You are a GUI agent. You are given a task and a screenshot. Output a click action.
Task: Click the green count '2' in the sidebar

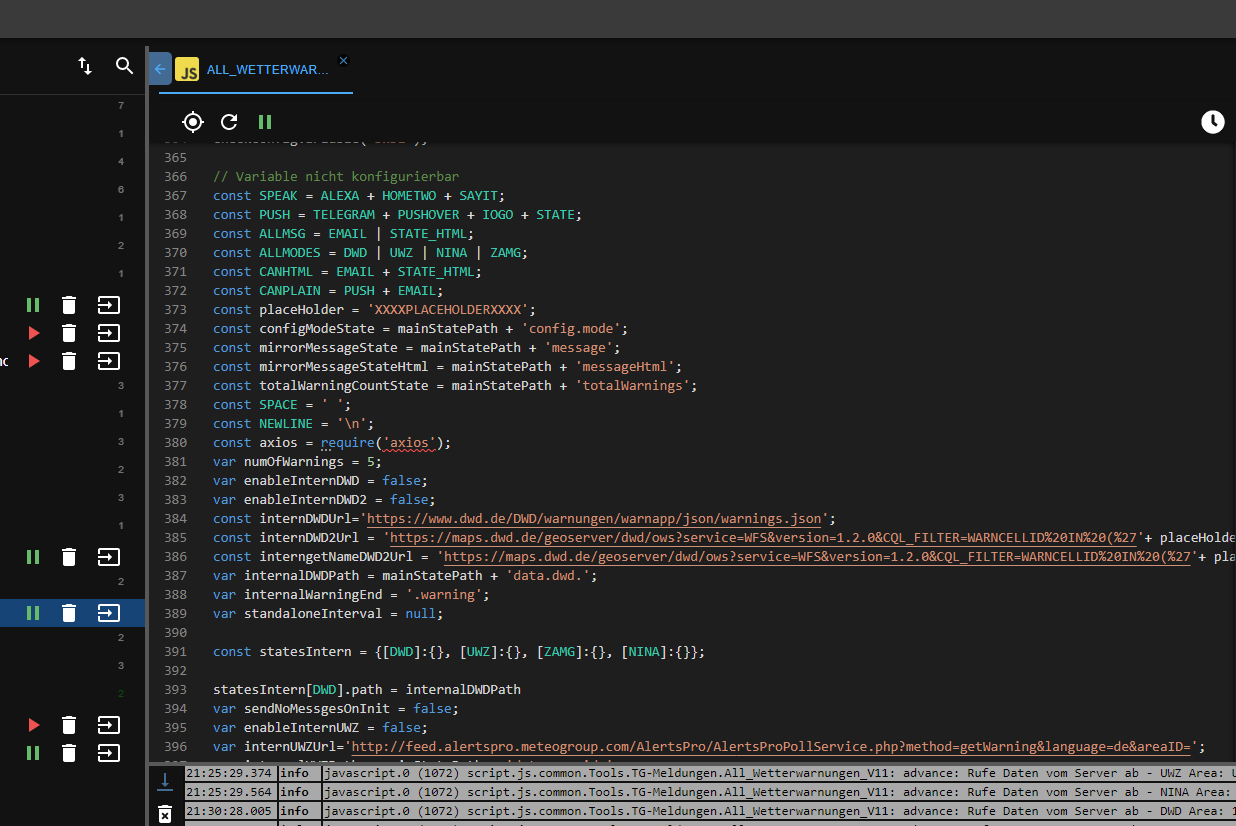(121, 693)
